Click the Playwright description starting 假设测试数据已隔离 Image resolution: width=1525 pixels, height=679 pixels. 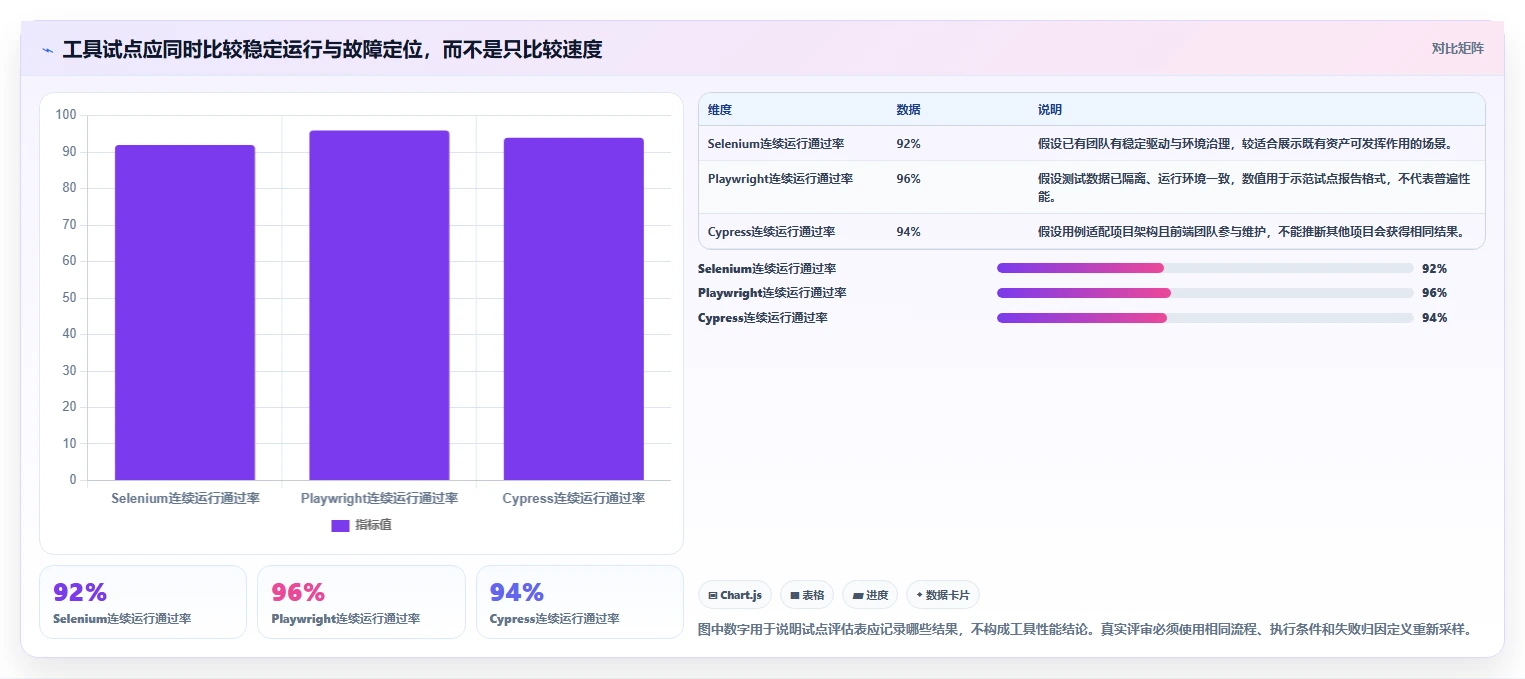[x=1255, y=188]
